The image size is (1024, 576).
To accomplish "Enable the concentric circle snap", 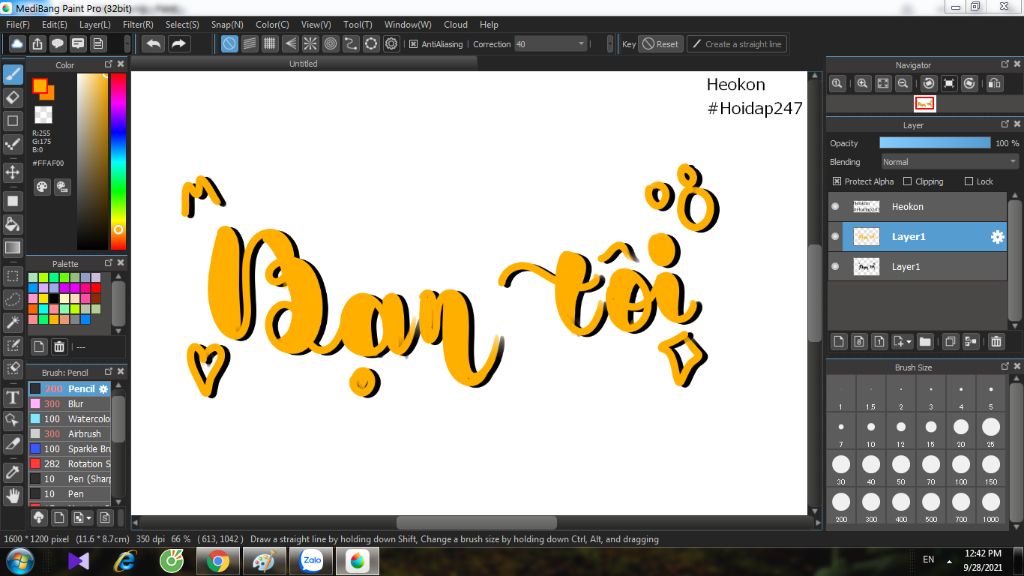I will click(330, 44).
